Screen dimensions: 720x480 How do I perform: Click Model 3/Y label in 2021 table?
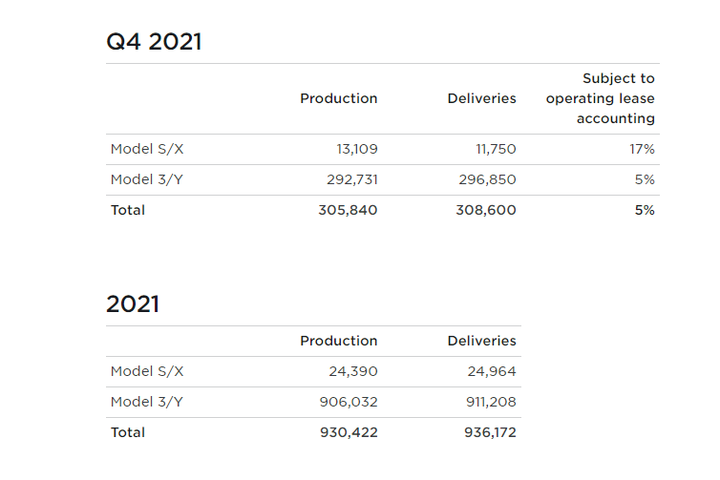(147, 402)
